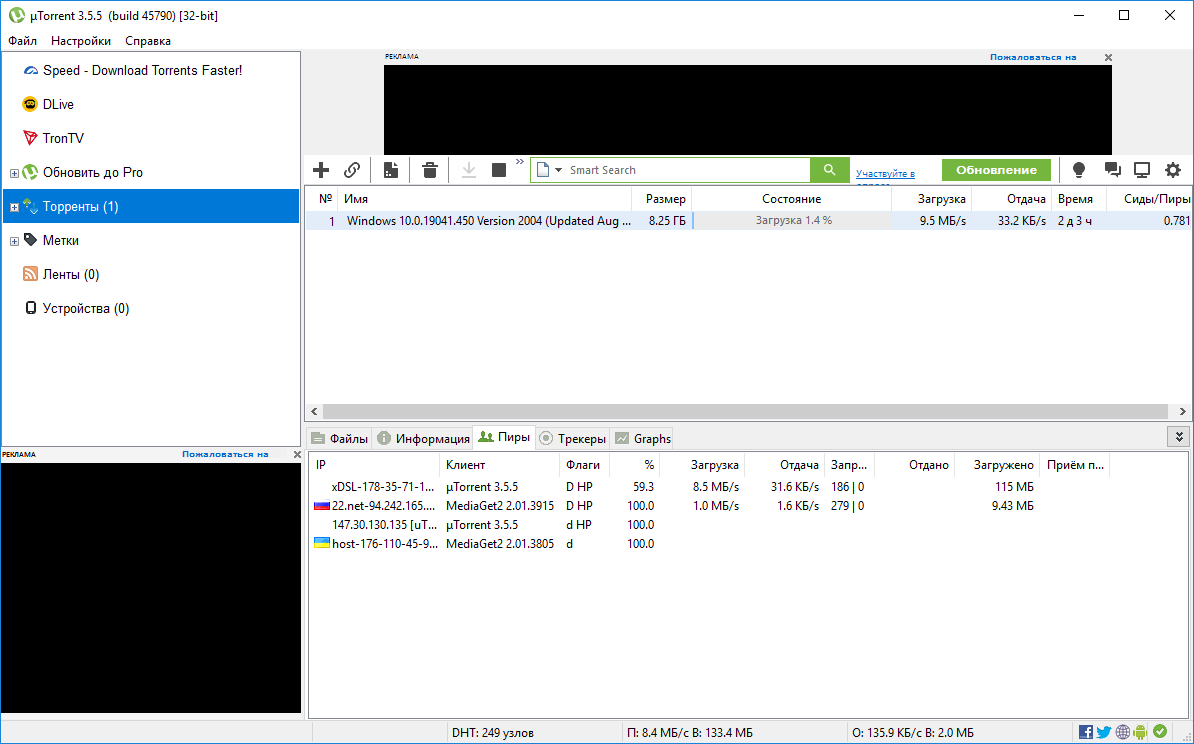Click the Create New Torrent file icon
This screenshot has width=1194, height=744.
point(391,170)
